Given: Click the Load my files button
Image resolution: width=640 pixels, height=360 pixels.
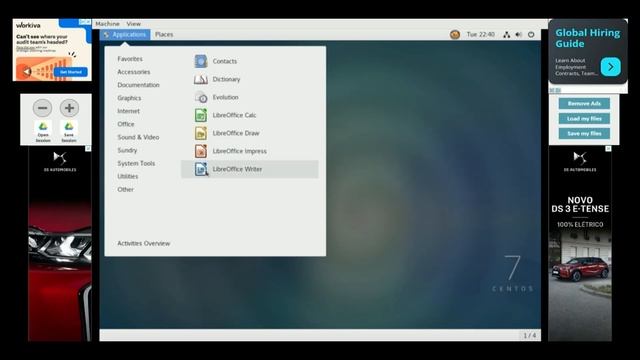Looking at the screenshot, I should pyautogui.click(x=584, y=119).
